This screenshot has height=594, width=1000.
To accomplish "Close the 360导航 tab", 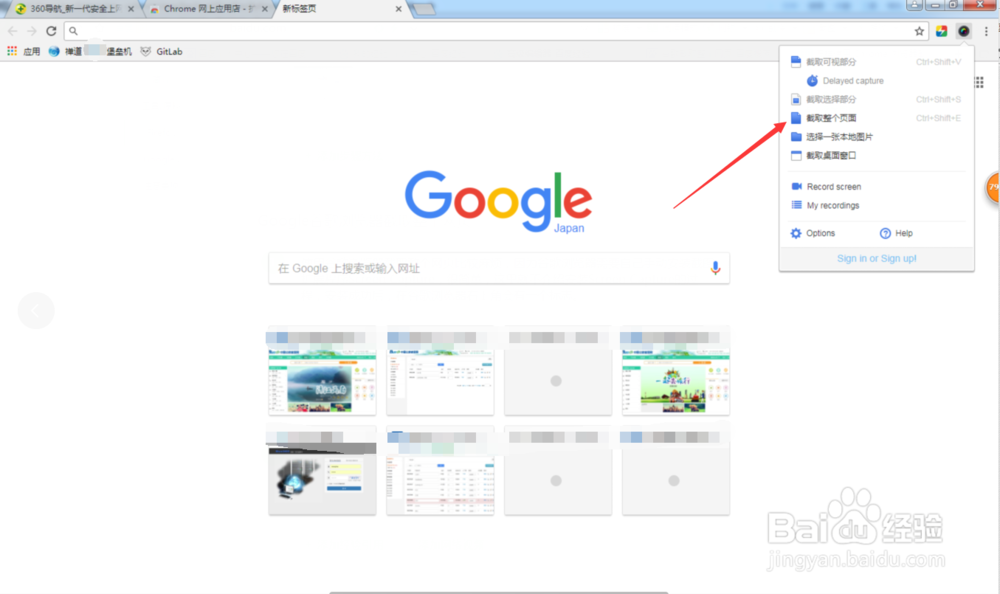I will (131, 9).
